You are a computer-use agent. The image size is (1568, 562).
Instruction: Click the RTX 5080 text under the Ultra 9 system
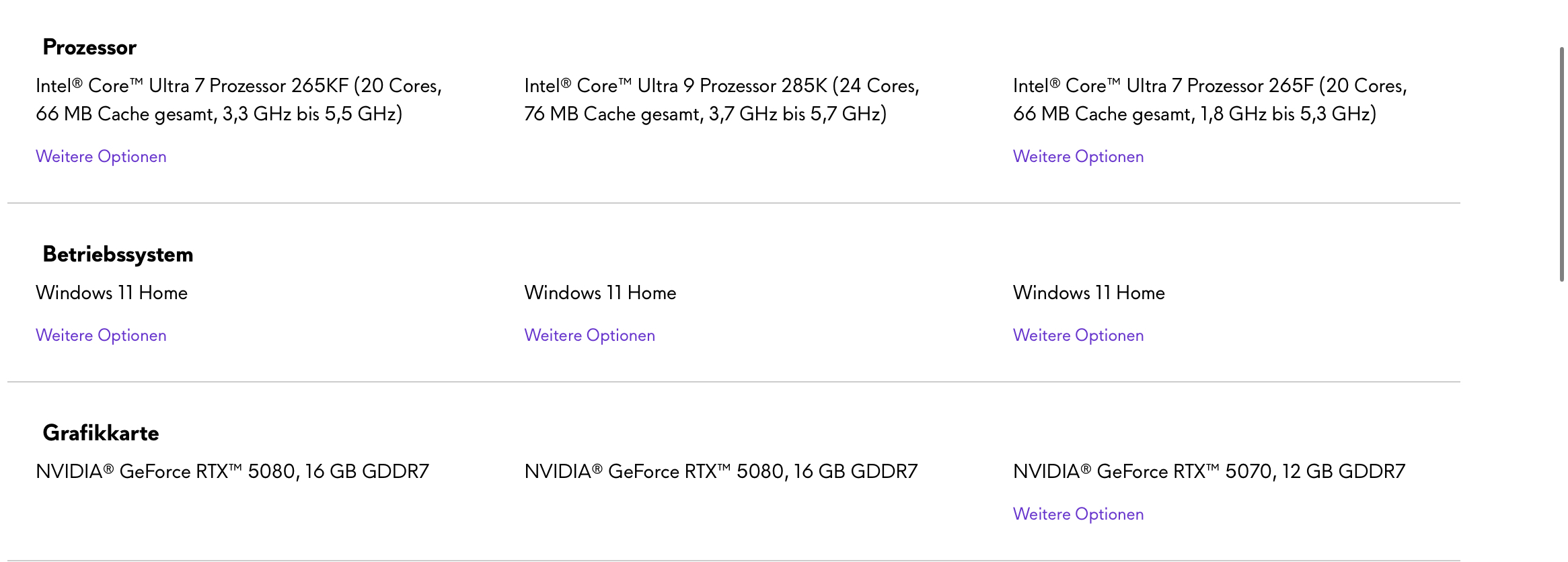click(720, 472)
